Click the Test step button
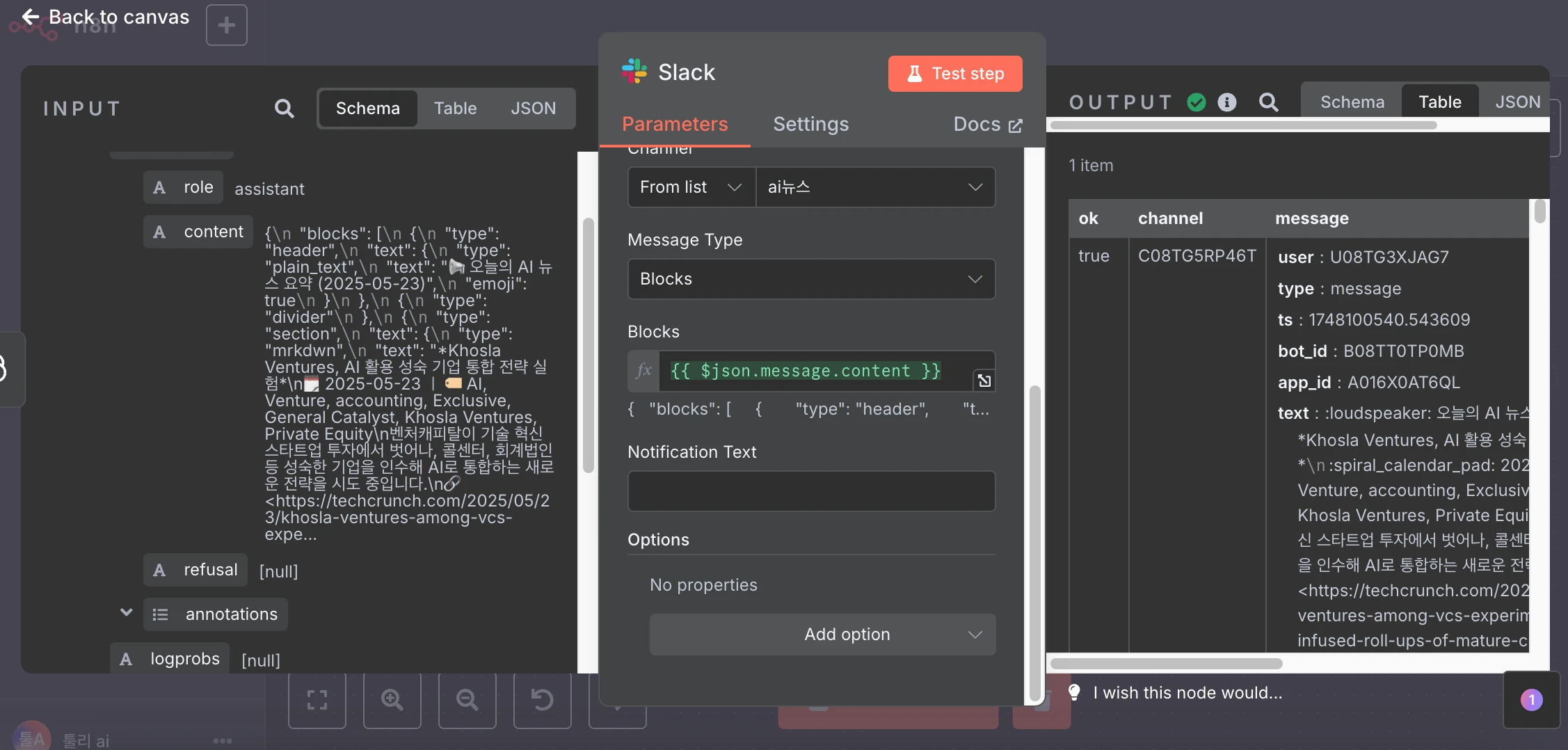 coord(955,74)
